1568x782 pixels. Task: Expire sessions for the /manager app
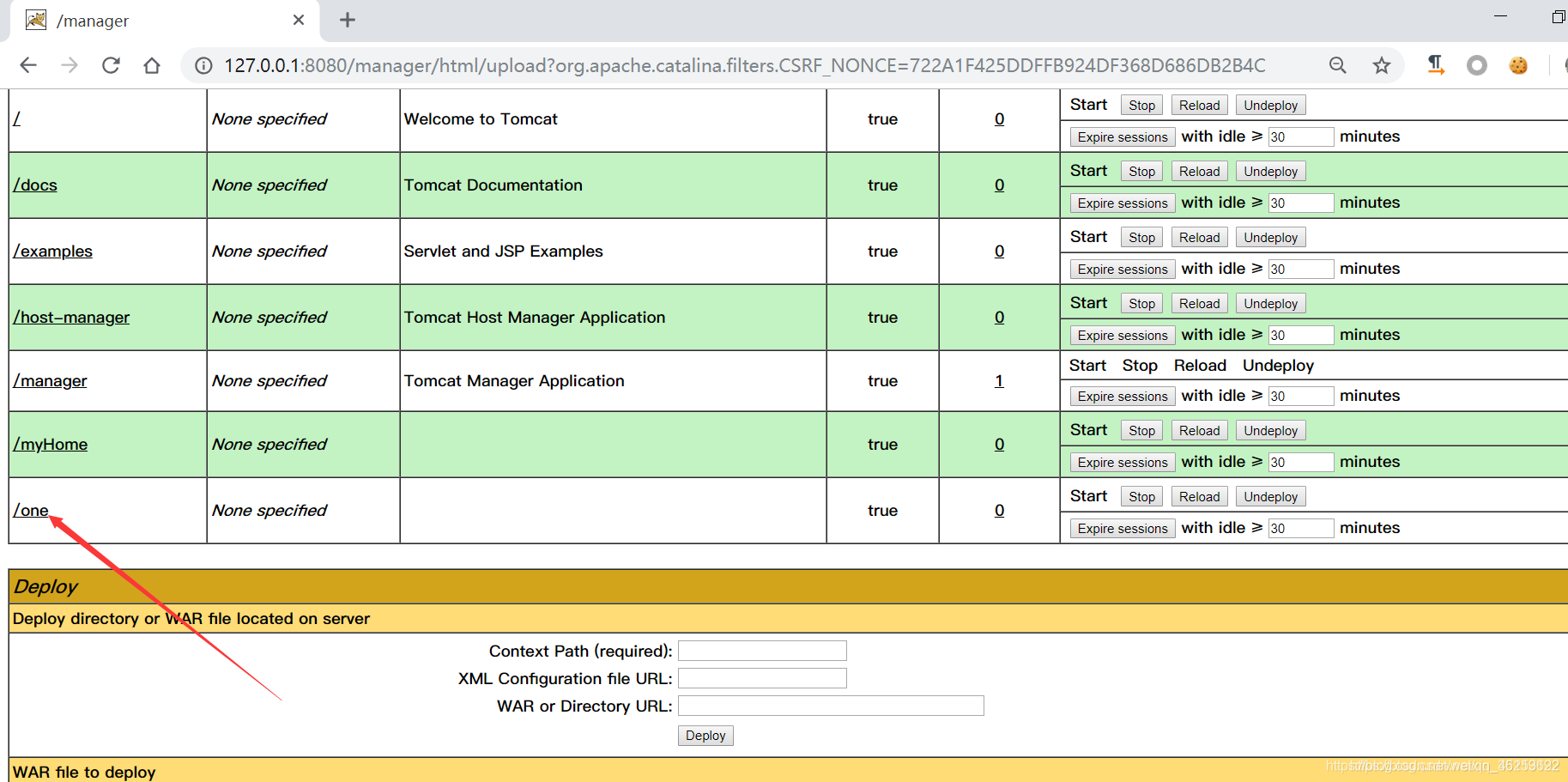click(x=1123, y=397)
